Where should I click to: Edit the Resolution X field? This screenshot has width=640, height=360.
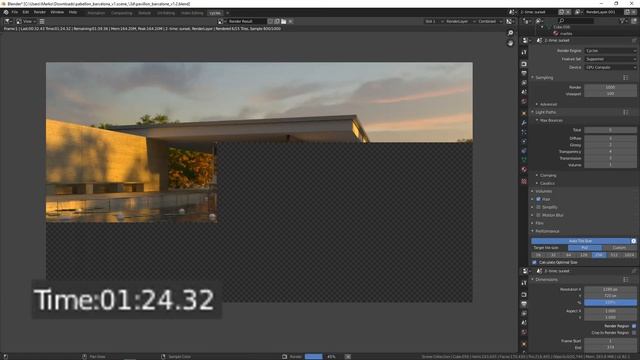(x=610, y=289)
